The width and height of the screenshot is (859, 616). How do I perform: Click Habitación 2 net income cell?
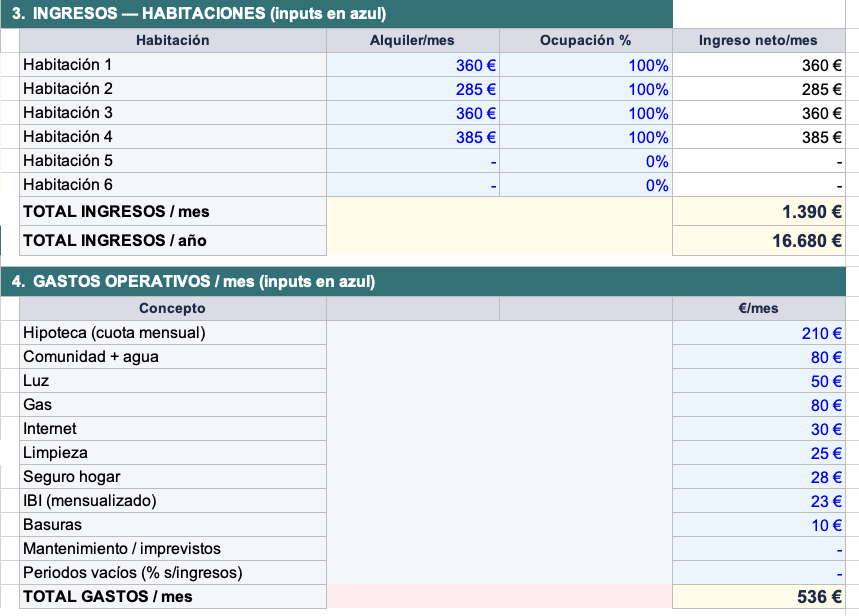[759, 89]
